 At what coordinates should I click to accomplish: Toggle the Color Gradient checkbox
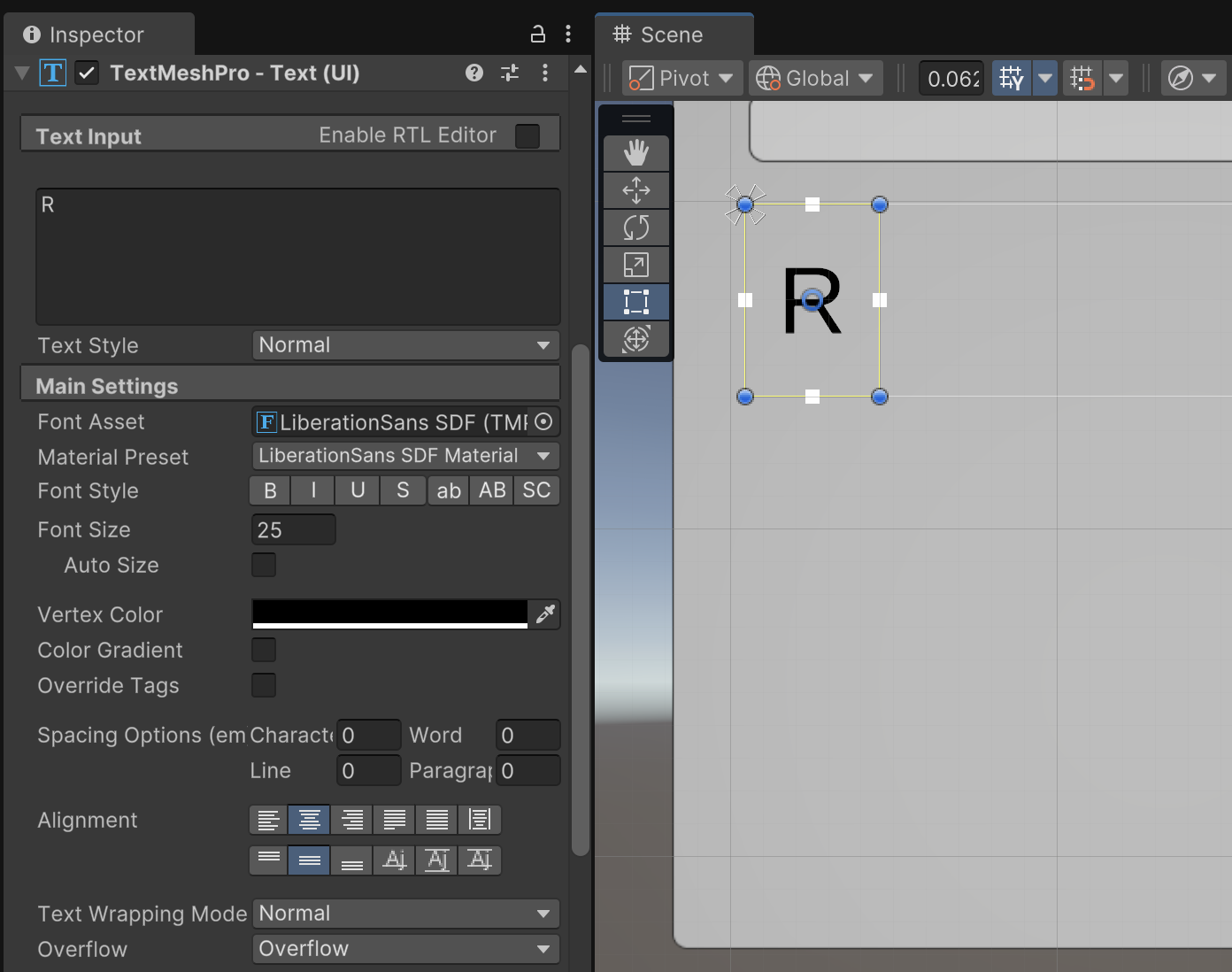coord(264,650)
